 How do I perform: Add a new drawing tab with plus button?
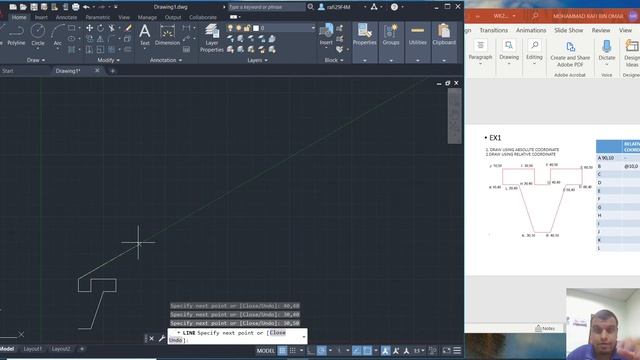tap(113, 71)
